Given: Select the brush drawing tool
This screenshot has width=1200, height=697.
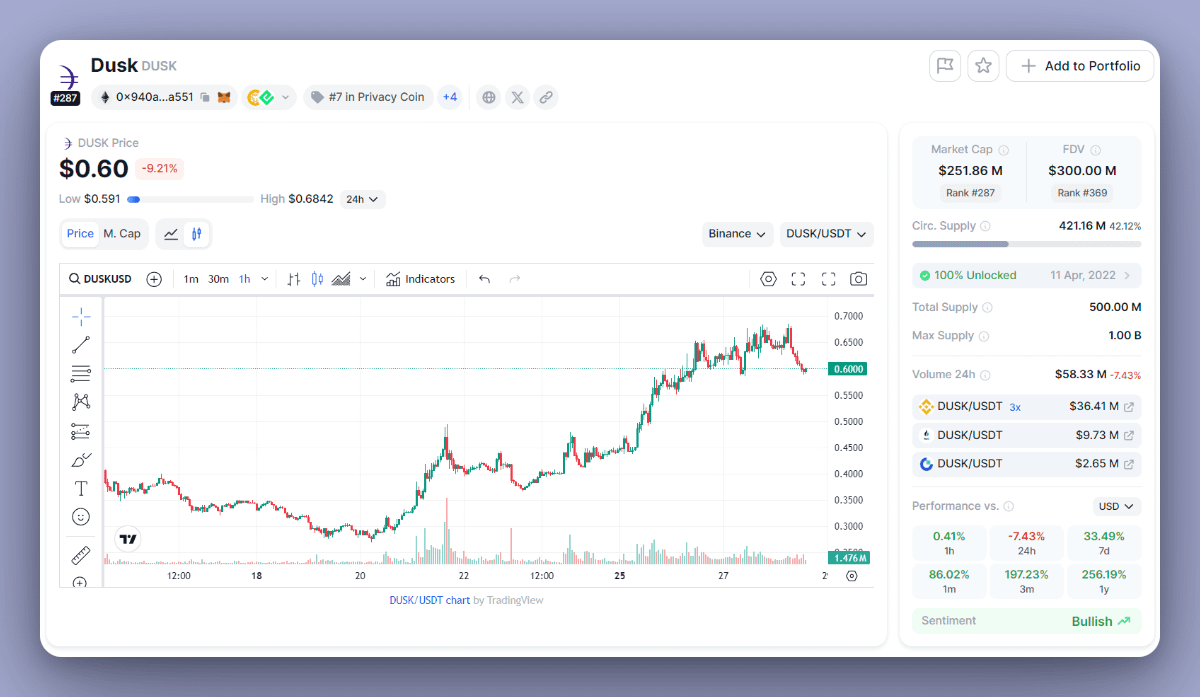Looking at the screenshot, I should point(81,460).
